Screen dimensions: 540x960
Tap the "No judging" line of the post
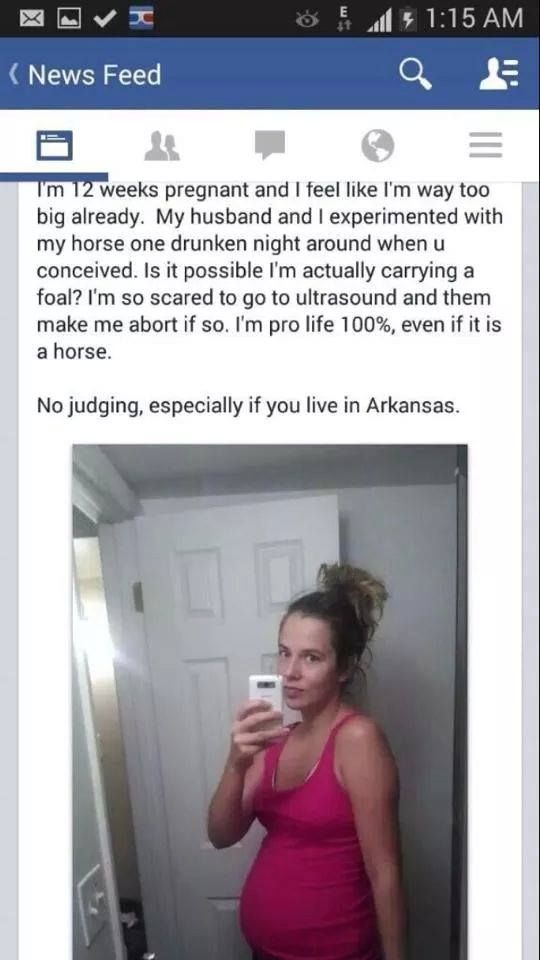pos(247,405)
